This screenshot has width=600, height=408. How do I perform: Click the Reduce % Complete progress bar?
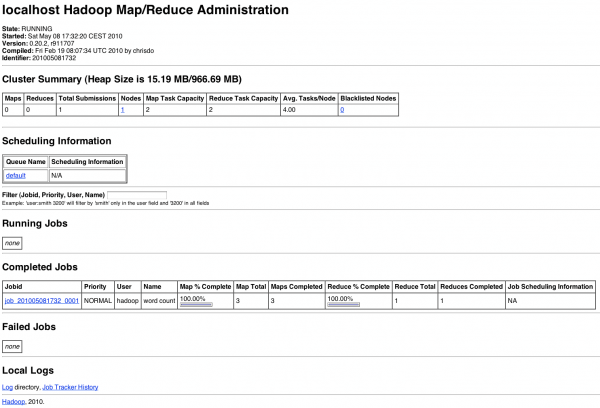click(x=344, y=305)
